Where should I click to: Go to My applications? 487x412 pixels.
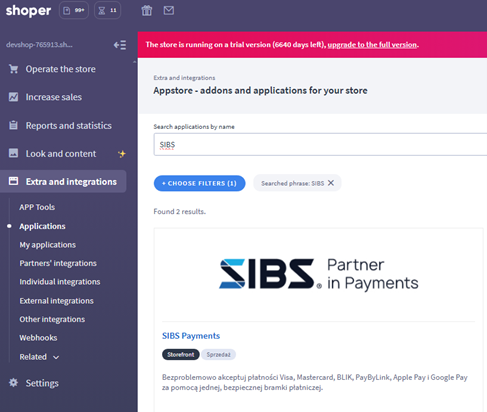(x=48, y=245)
